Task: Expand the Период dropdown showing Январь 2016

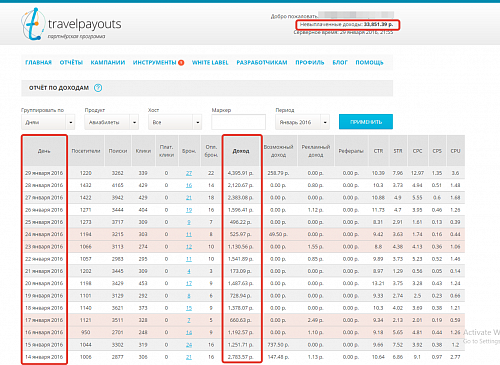Action: pyautogui.click(x=302, y=122)
